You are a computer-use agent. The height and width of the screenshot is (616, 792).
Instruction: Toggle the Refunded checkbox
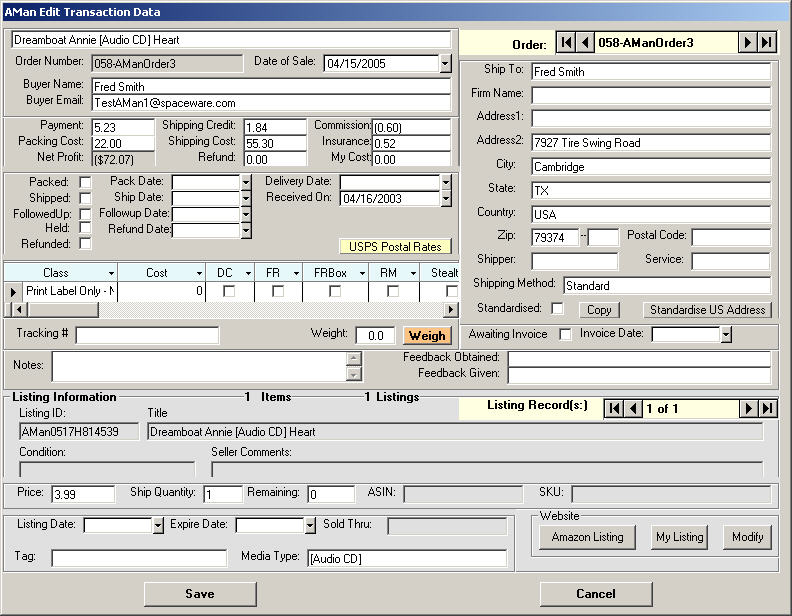[85, 244]
